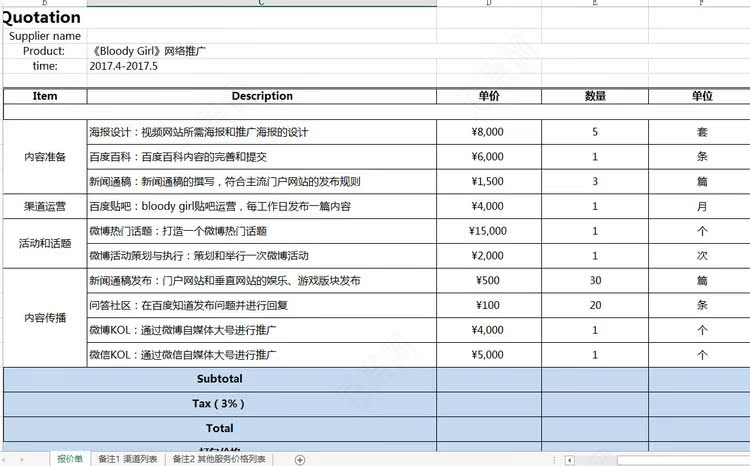The width and height of the screenshot is (750, 466).
Task: Click the 百度贴吧 bloody girl description cell
Action: (262, 206)
